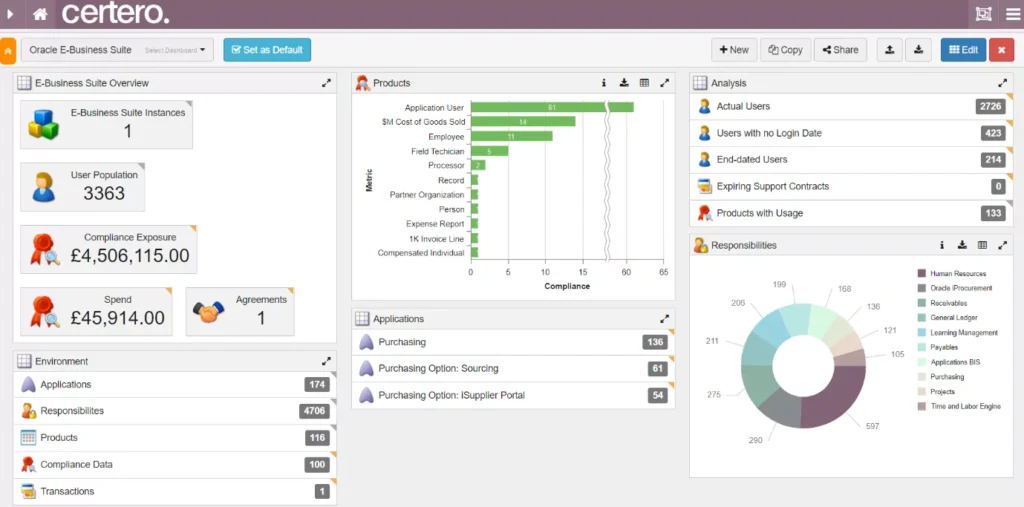Open Purchasing Option: Sourcing row
Viewport: 1024px width, 507px height.
[513, 368]
